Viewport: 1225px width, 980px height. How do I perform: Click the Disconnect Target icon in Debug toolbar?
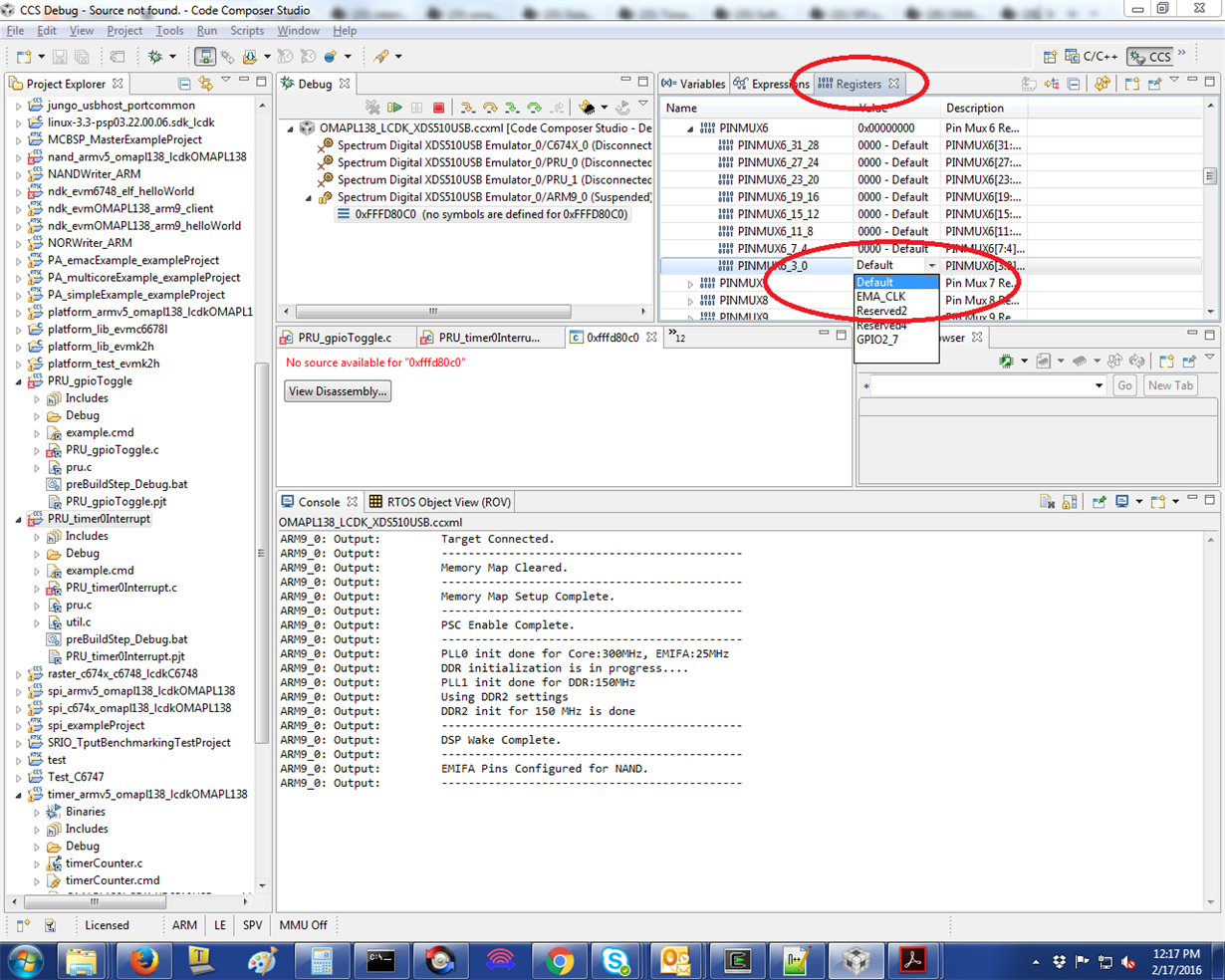[x=372, y=108]
